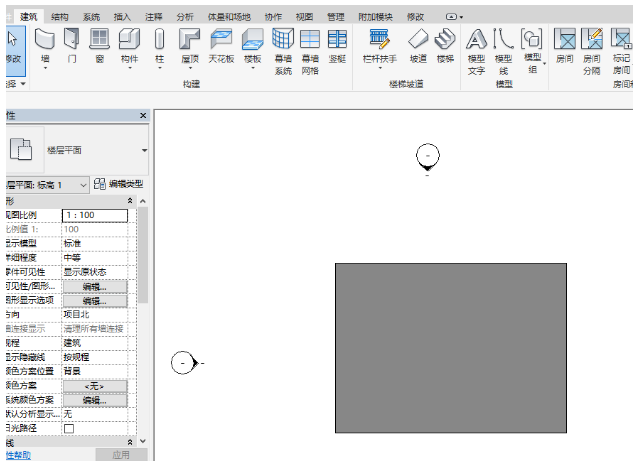
Task: Select the 幕墙网格 (Curtain Grid) tool
Action: pos(310,51)
